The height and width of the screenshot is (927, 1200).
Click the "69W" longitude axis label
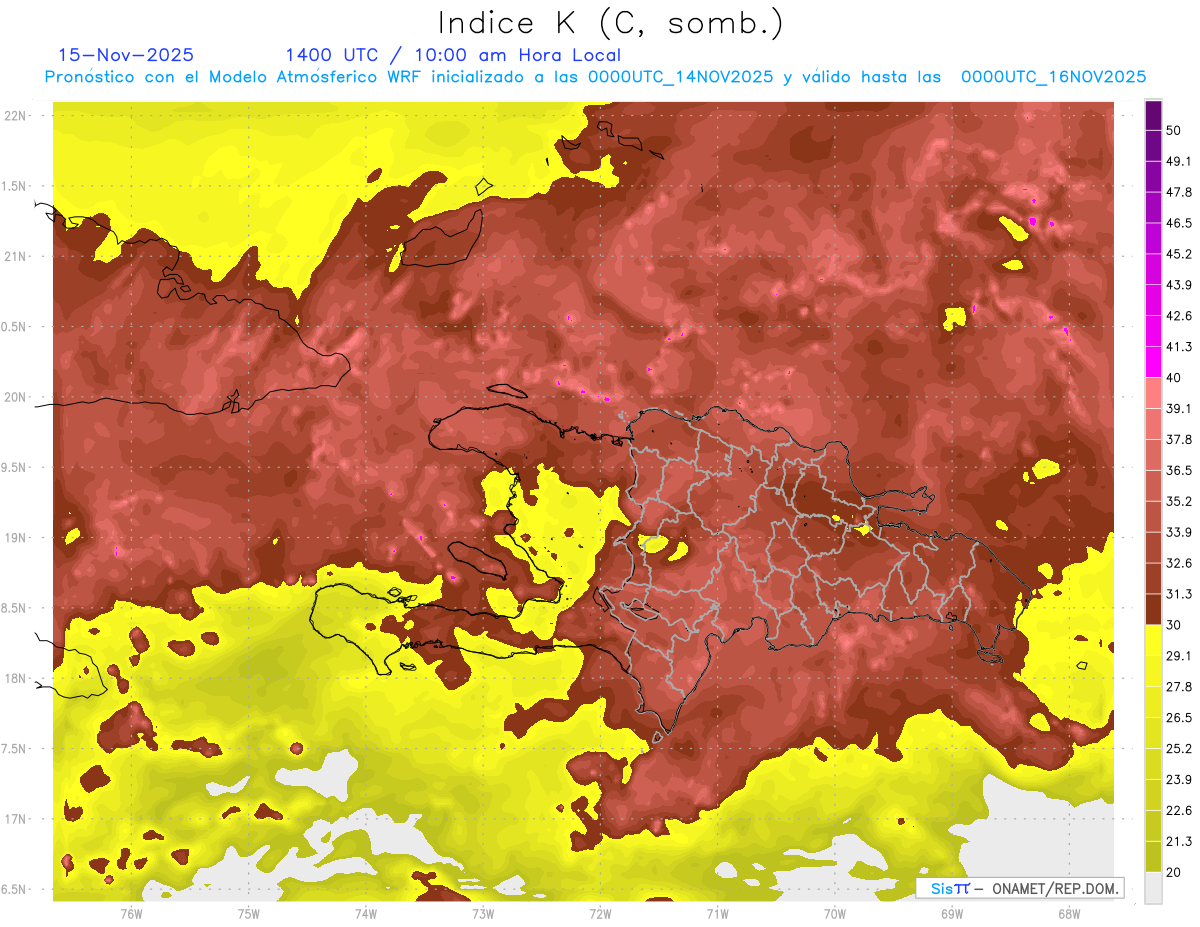tap(952, 913)
